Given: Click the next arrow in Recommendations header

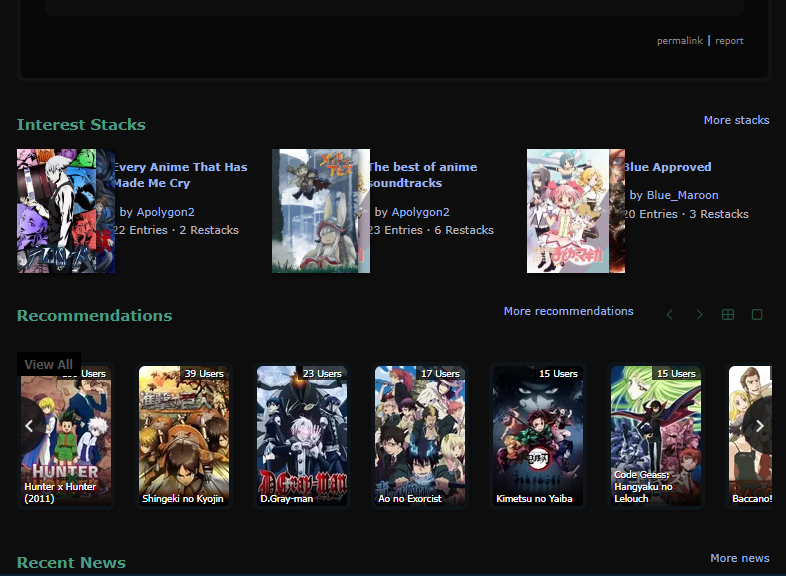Looking at the screenshot, I should coord(699,315).
